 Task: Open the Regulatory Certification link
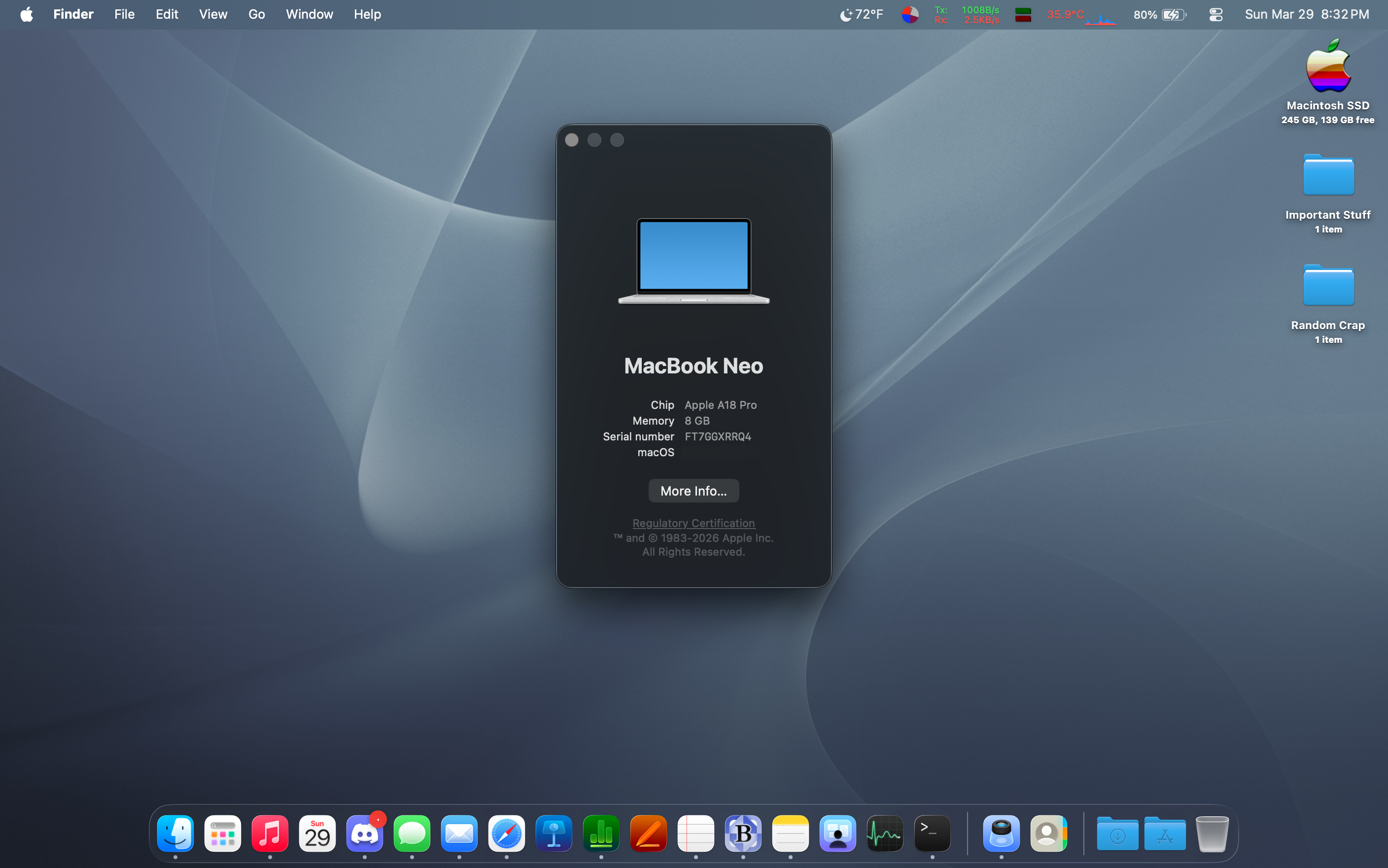(694, 523)
